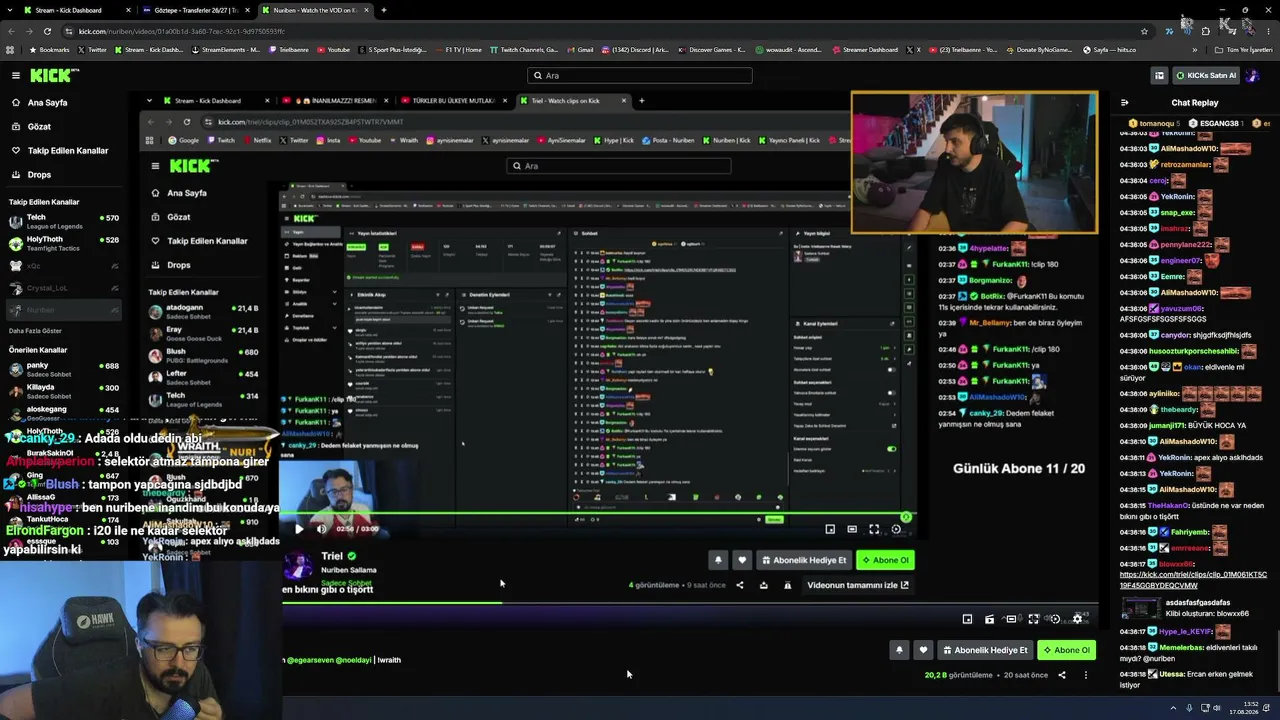Image resolution: width=1280 pixels, height=720 pixels.
Task: Enter fullscreen on the VOD player
Action: click(x=1033, y=619)
